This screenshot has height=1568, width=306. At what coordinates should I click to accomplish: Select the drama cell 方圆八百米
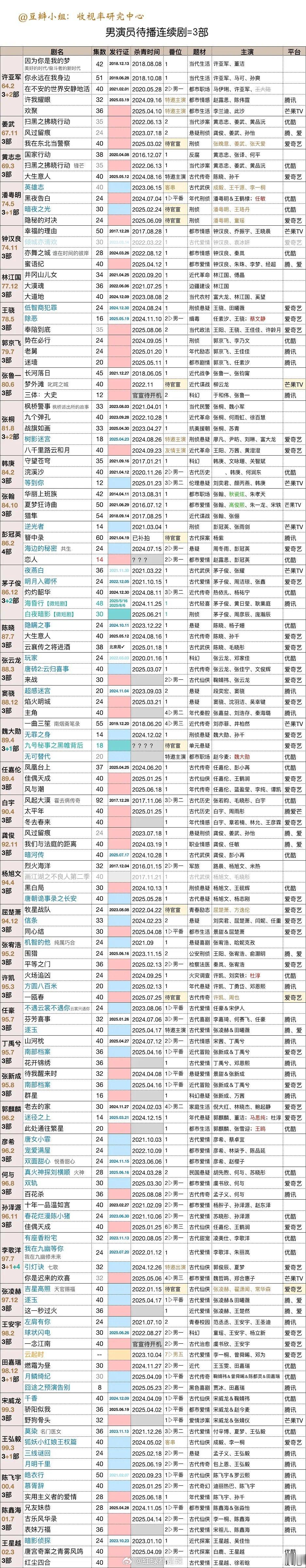click(x=40, y=986)
